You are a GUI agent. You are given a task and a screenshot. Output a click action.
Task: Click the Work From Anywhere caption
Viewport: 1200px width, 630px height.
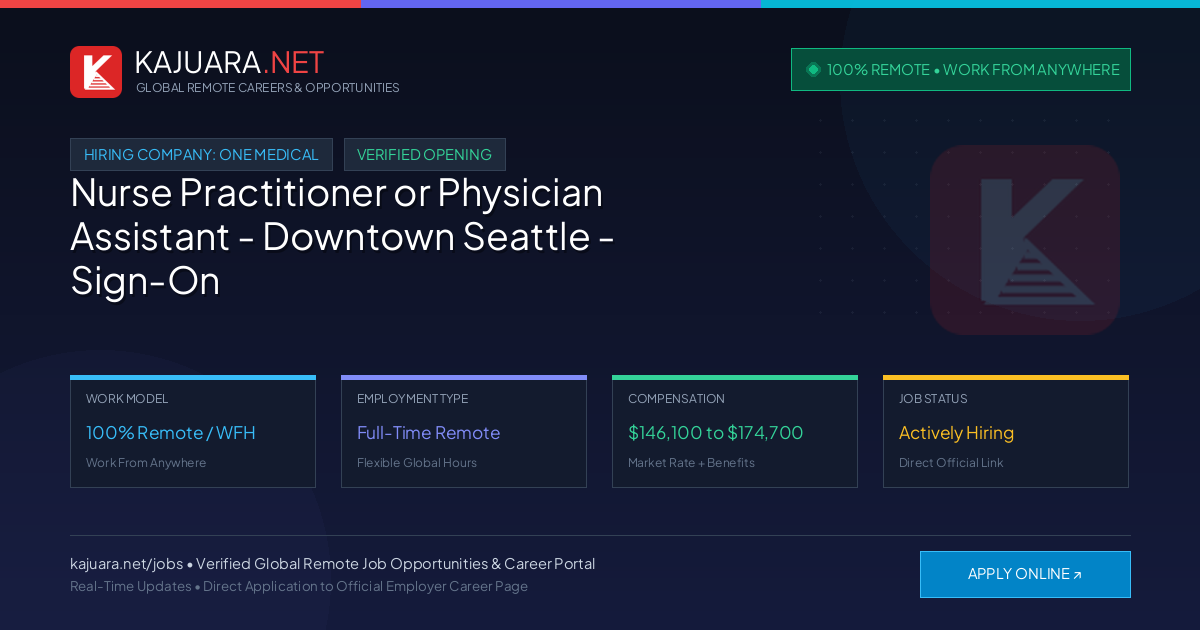click(146, 463)
